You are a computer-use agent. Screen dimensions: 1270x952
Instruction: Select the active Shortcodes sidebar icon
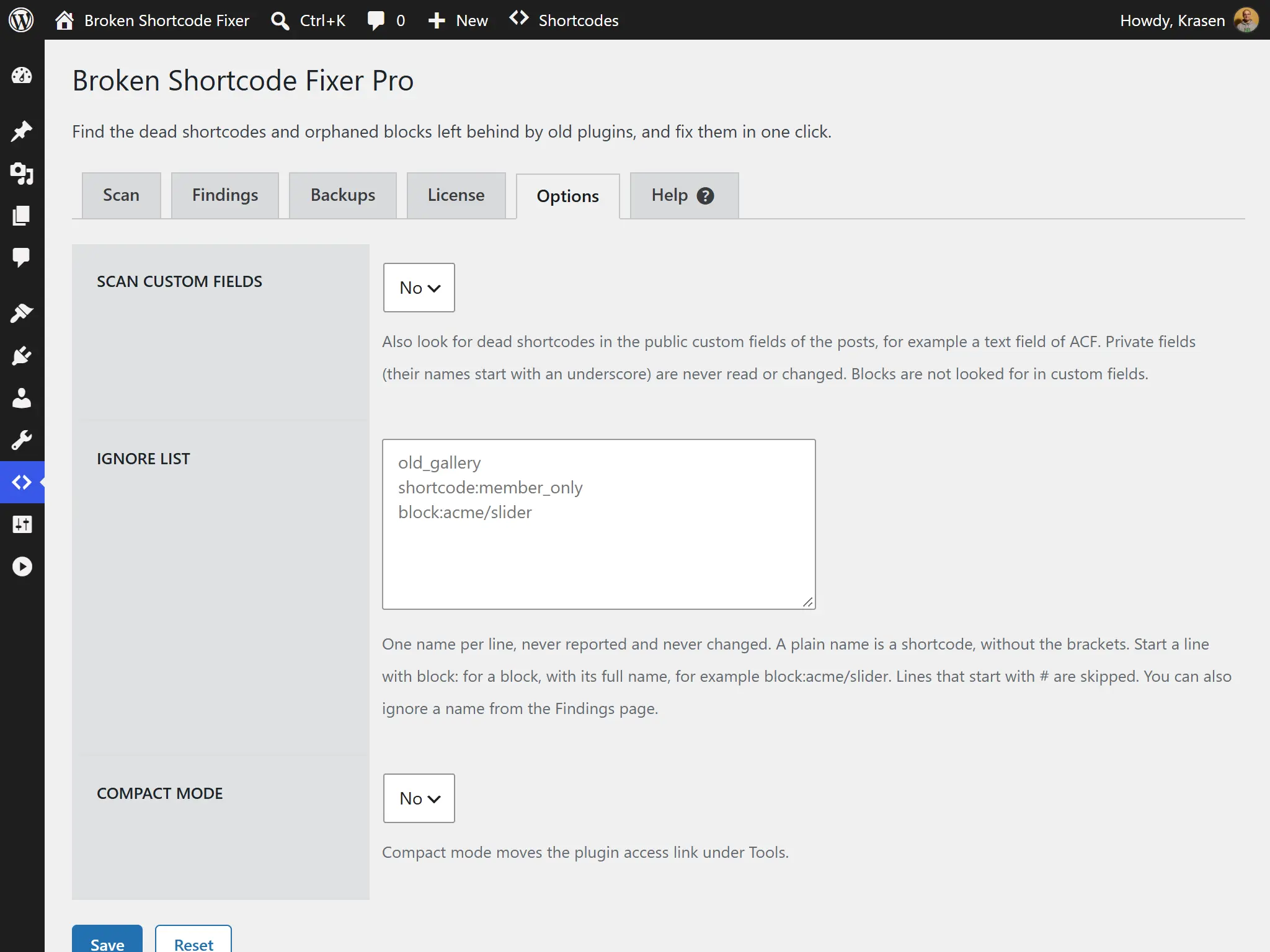pos(22,482)
